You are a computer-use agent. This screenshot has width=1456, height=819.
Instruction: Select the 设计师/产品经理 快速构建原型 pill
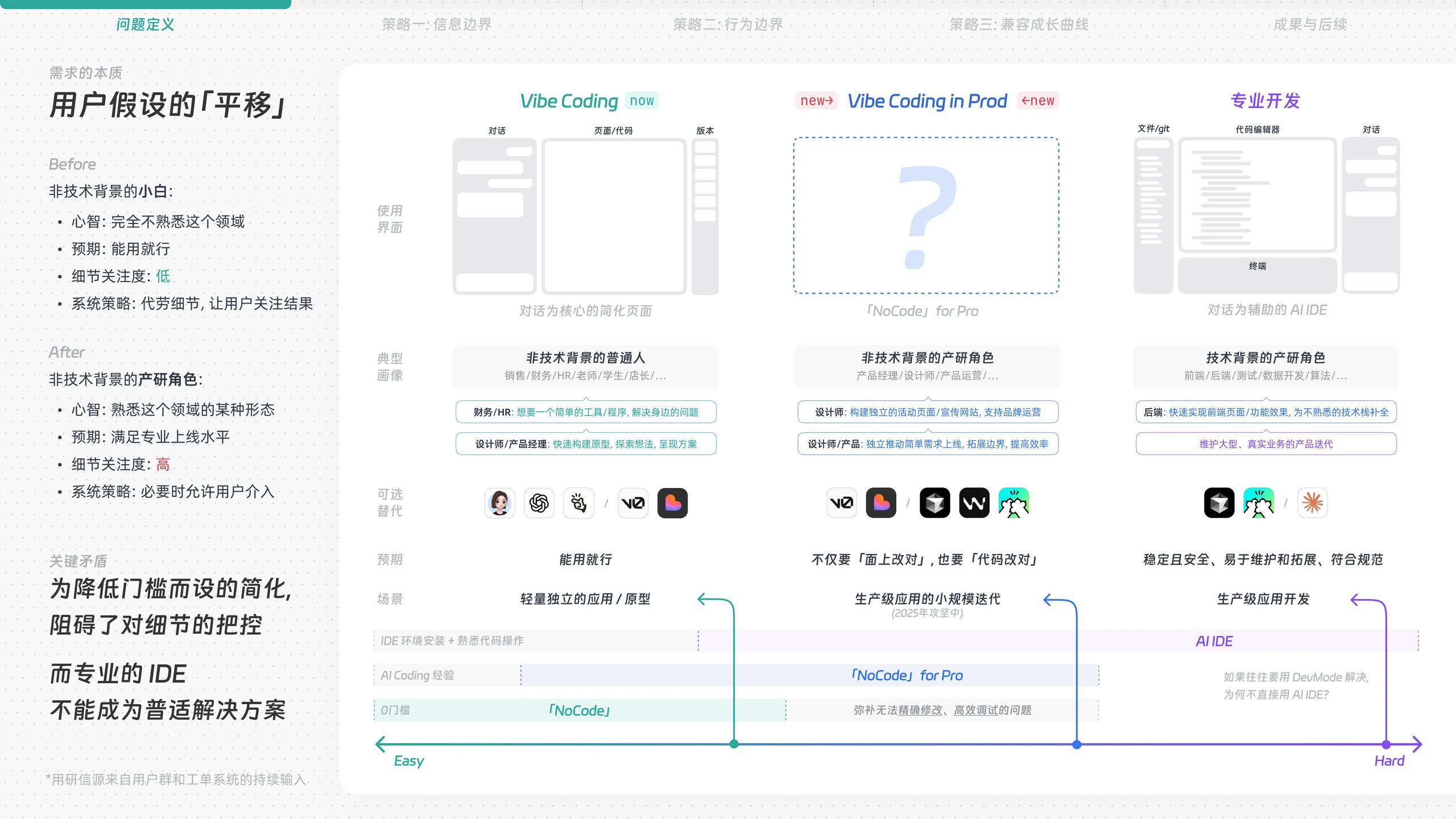tap(586, 444)
